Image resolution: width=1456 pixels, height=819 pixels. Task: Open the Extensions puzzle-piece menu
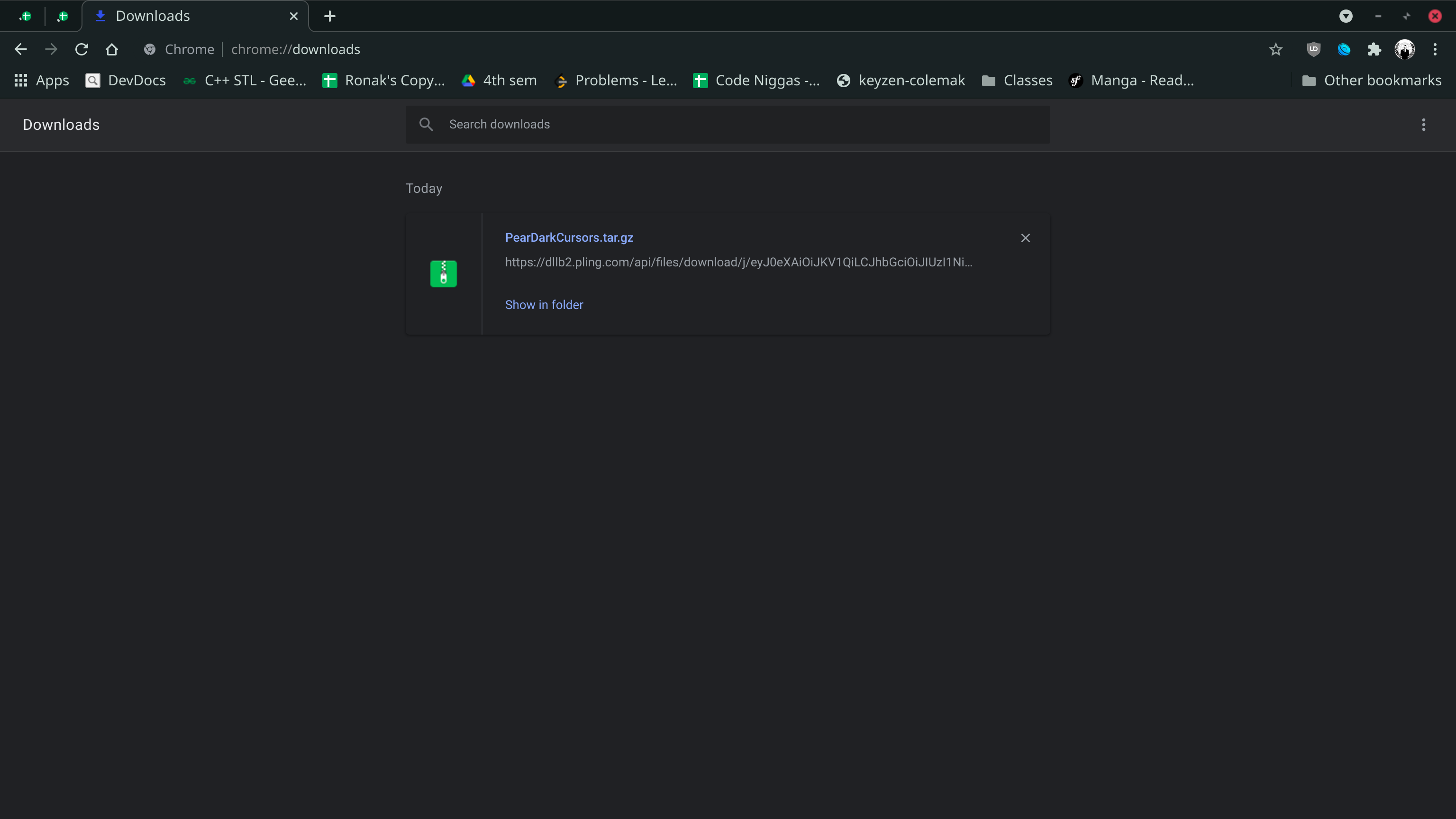pos(1374,49)
